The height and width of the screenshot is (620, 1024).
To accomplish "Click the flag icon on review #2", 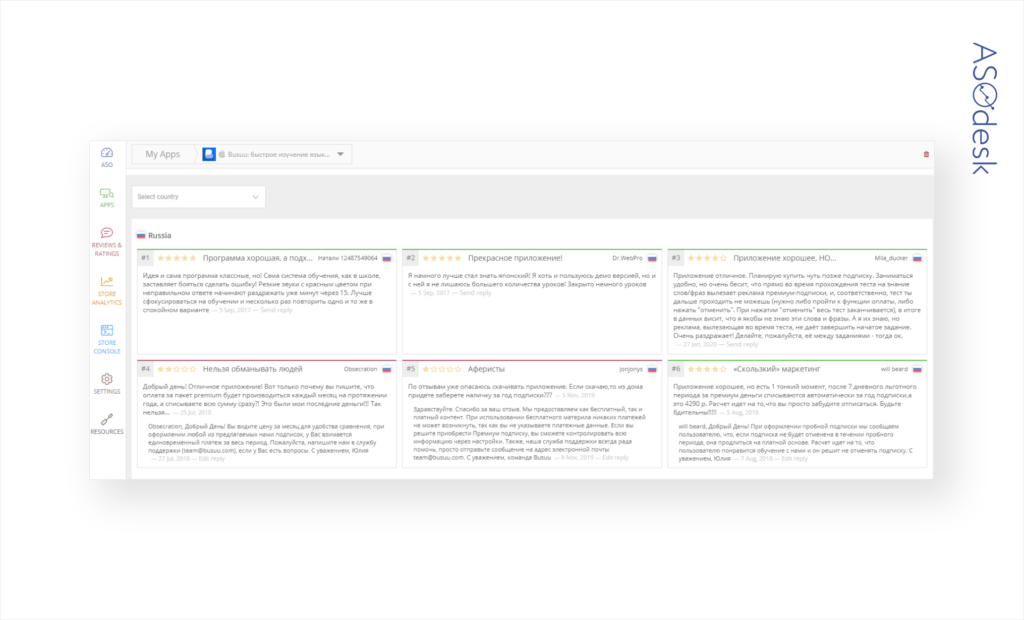I will tap(652, 258).
